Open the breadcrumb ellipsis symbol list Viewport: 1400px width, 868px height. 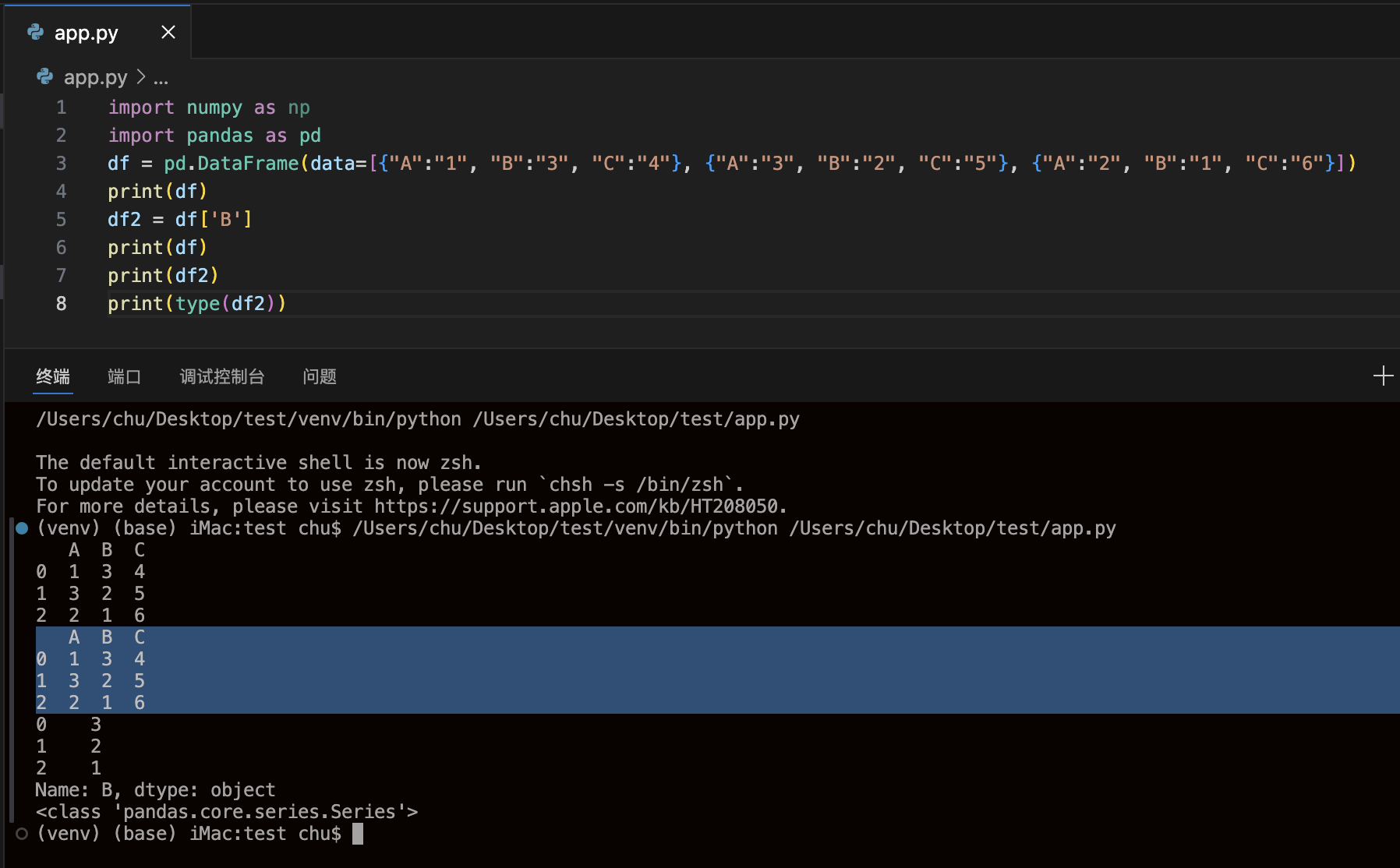(x=161, y=78)
